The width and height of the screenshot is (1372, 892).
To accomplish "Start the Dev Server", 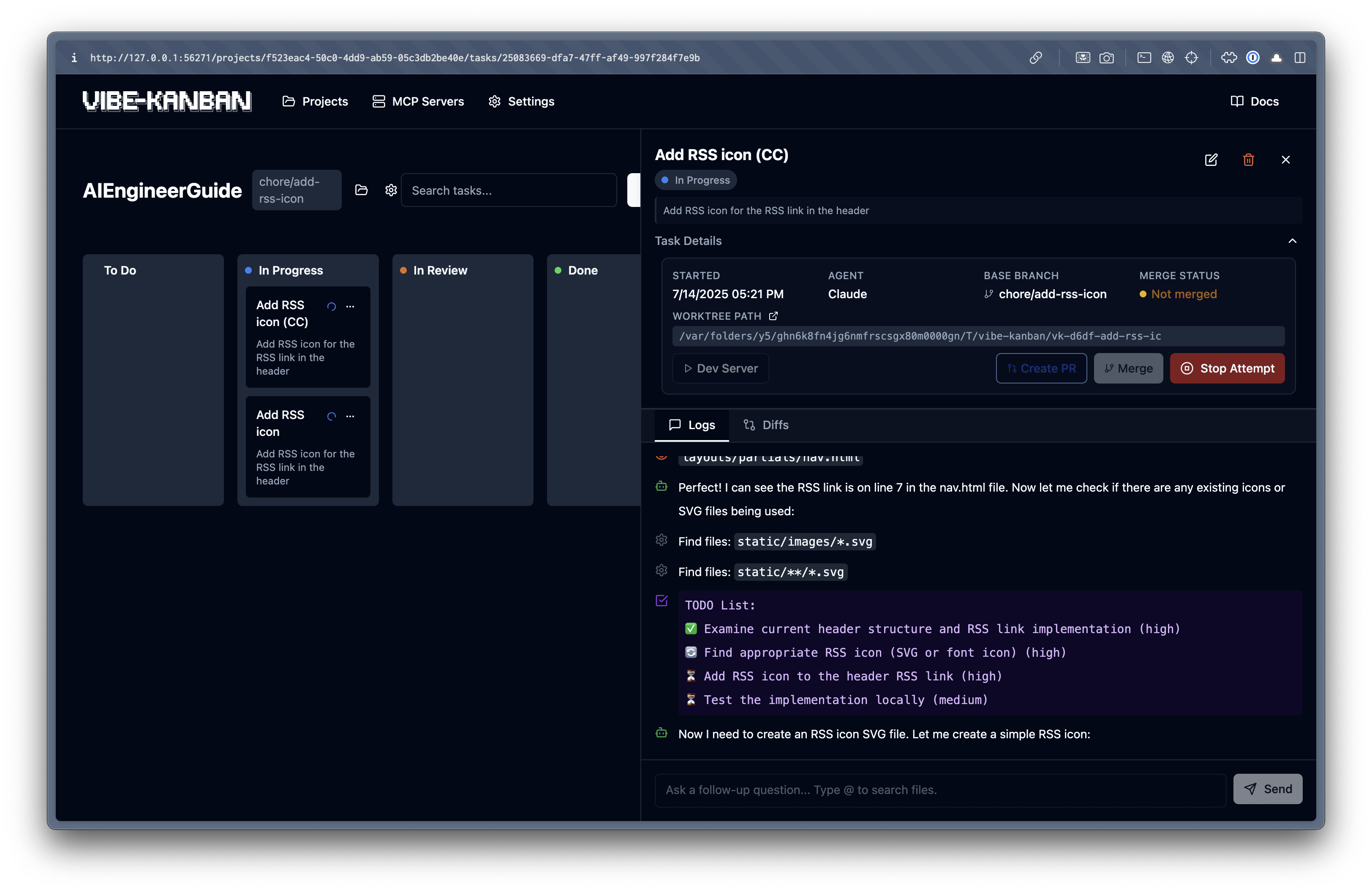I will point(721,368).
